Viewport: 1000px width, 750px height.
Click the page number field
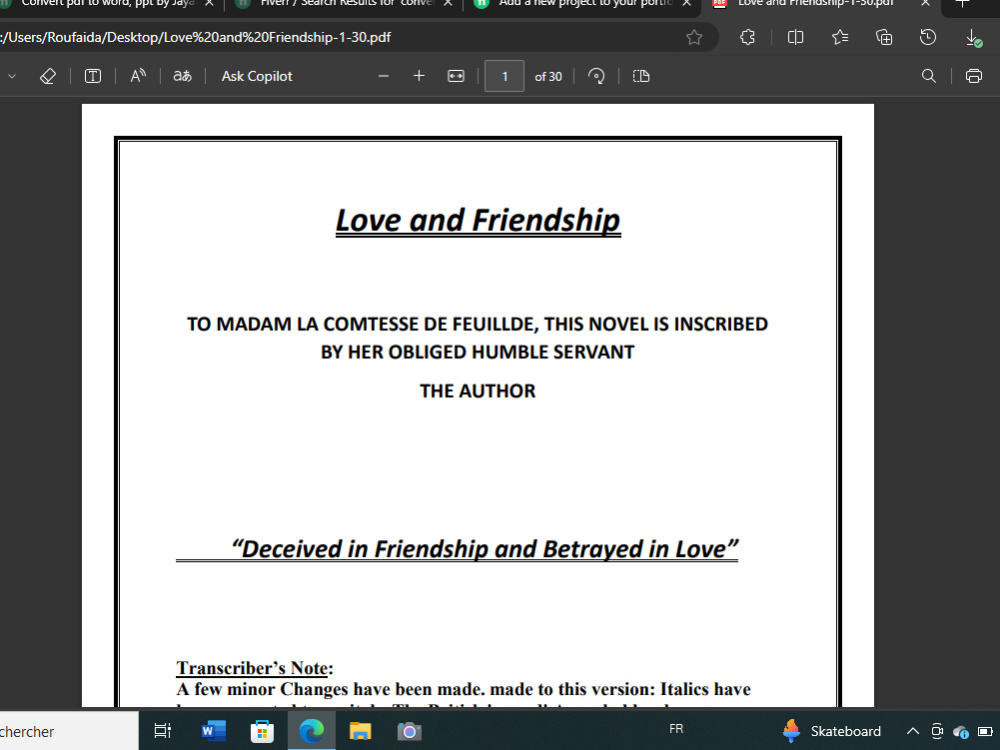coord(504,77)
